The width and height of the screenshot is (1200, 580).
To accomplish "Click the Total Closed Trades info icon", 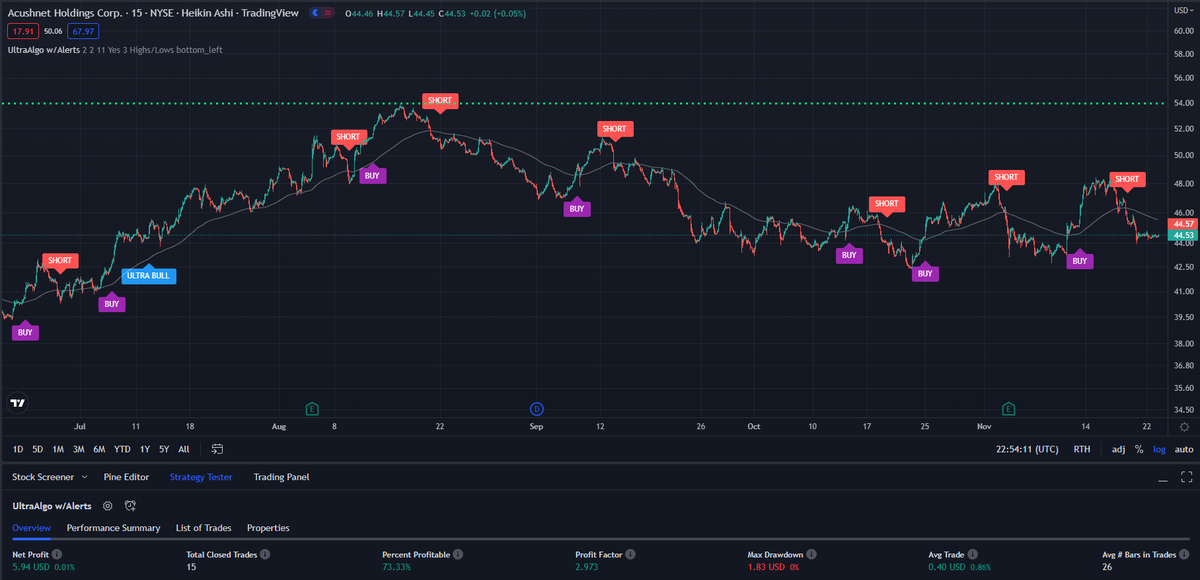I will pos(264,553).
